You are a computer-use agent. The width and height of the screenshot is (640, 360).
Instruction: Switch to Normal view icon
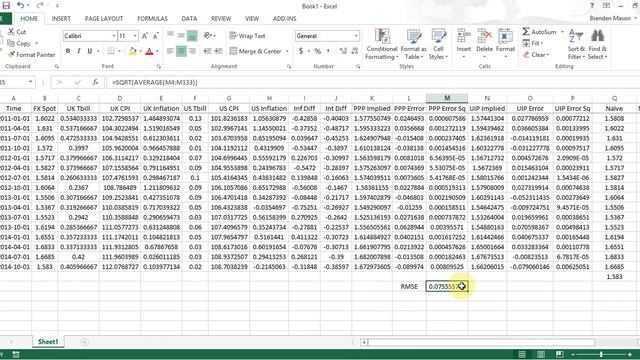click(522, 354)
